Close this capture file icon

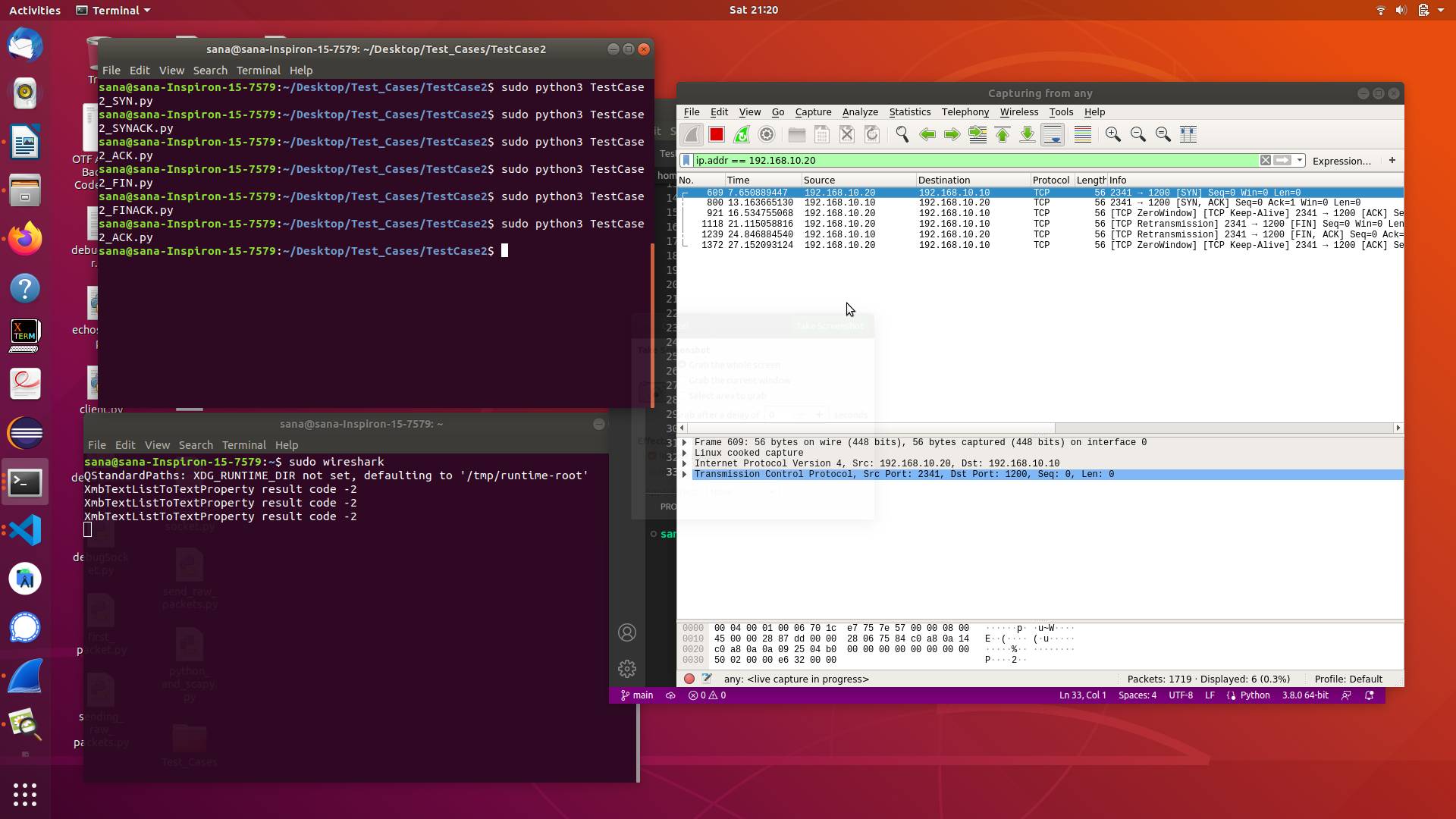847,134
